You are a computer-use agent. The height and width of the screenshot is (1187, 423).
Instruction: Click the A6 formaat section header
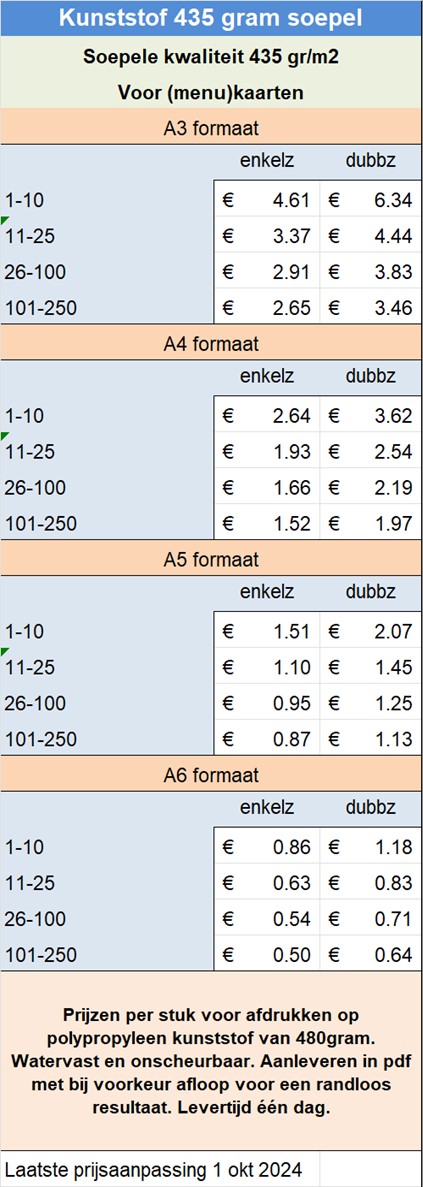(211, 775)
